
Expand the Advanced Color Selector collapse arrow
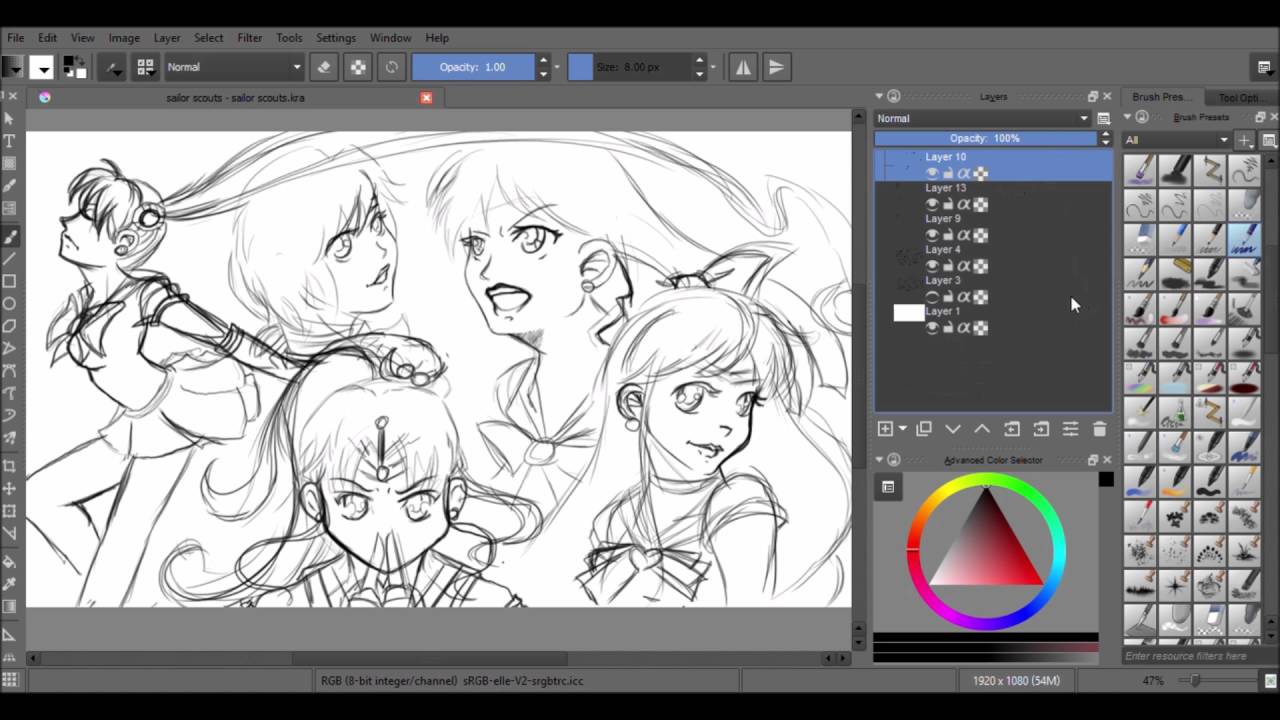[x=880, y=460]
